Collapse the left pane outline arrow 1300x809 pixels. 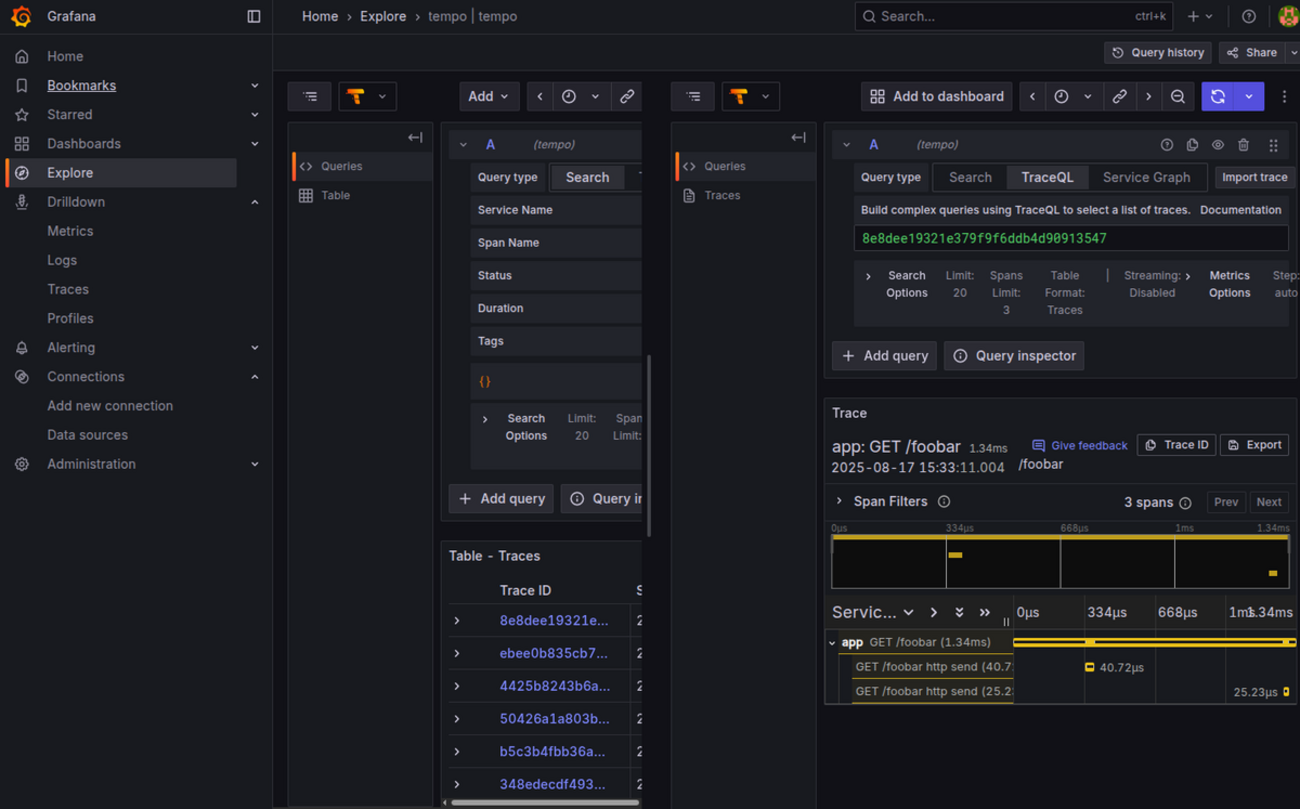coord(415,137)
